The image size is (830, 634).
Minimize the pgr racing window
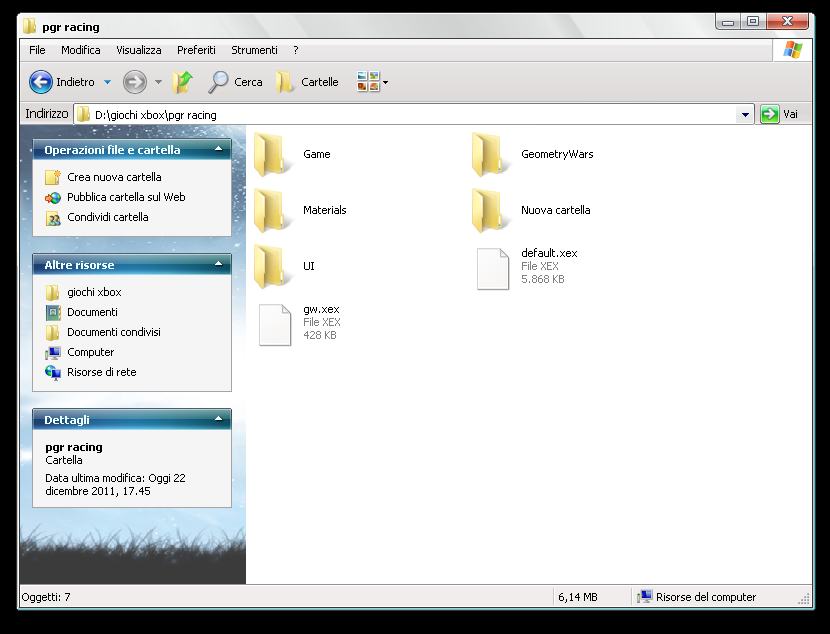pyautogui.click(x=728, y=22)
